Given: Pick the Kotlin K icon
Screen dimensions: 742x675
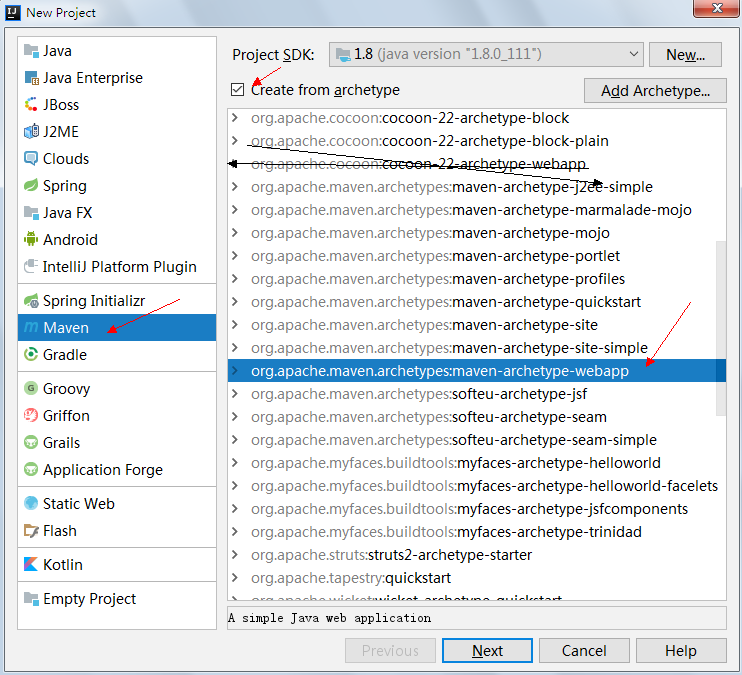Looking at the screenshot, I should point(31,565).
